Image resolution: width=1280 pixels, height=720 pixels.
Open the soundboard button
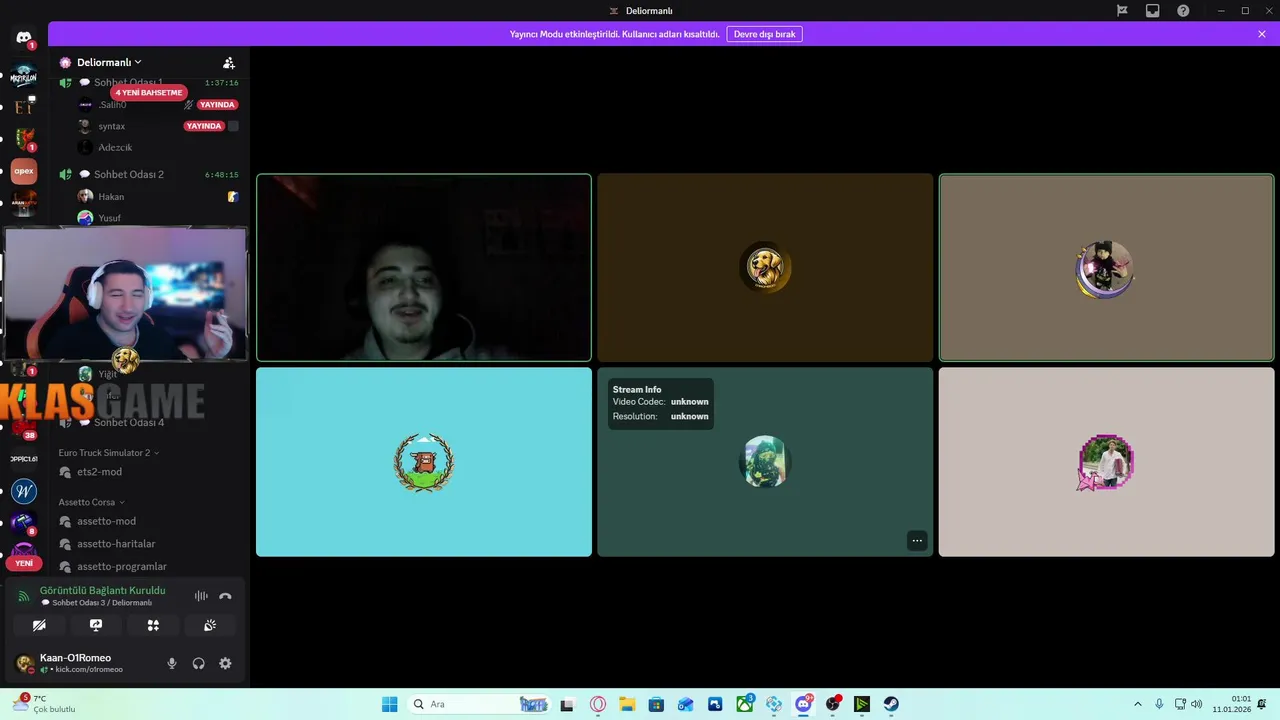(x=210, y=625)
